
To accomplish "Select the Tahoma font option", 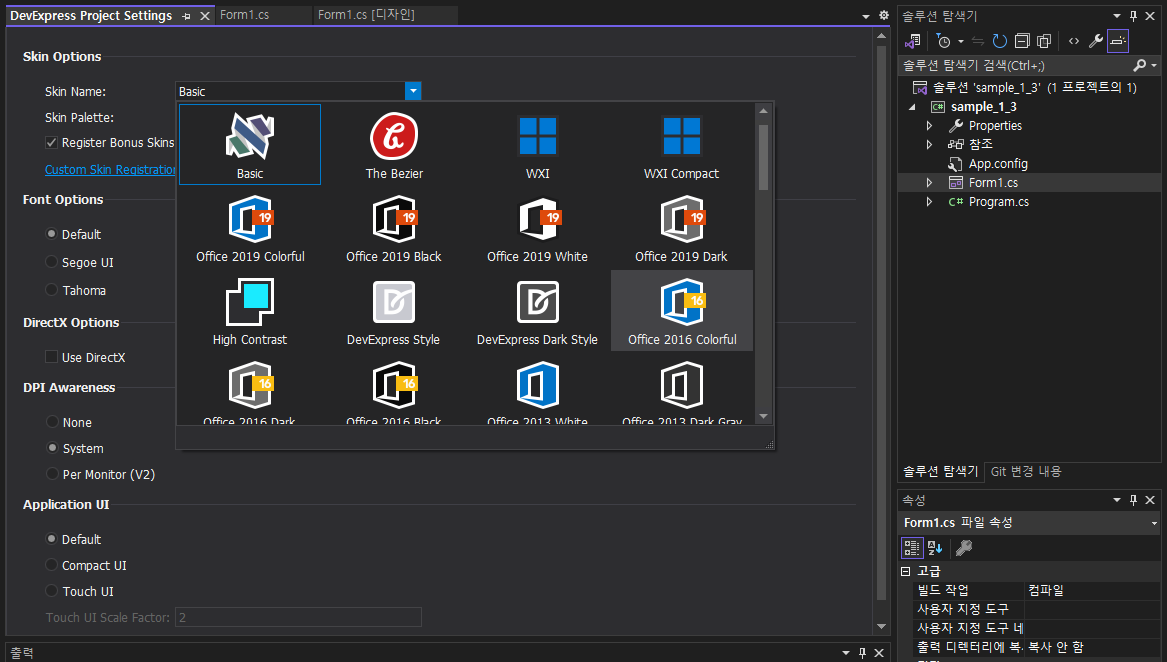I will (51, 290).
